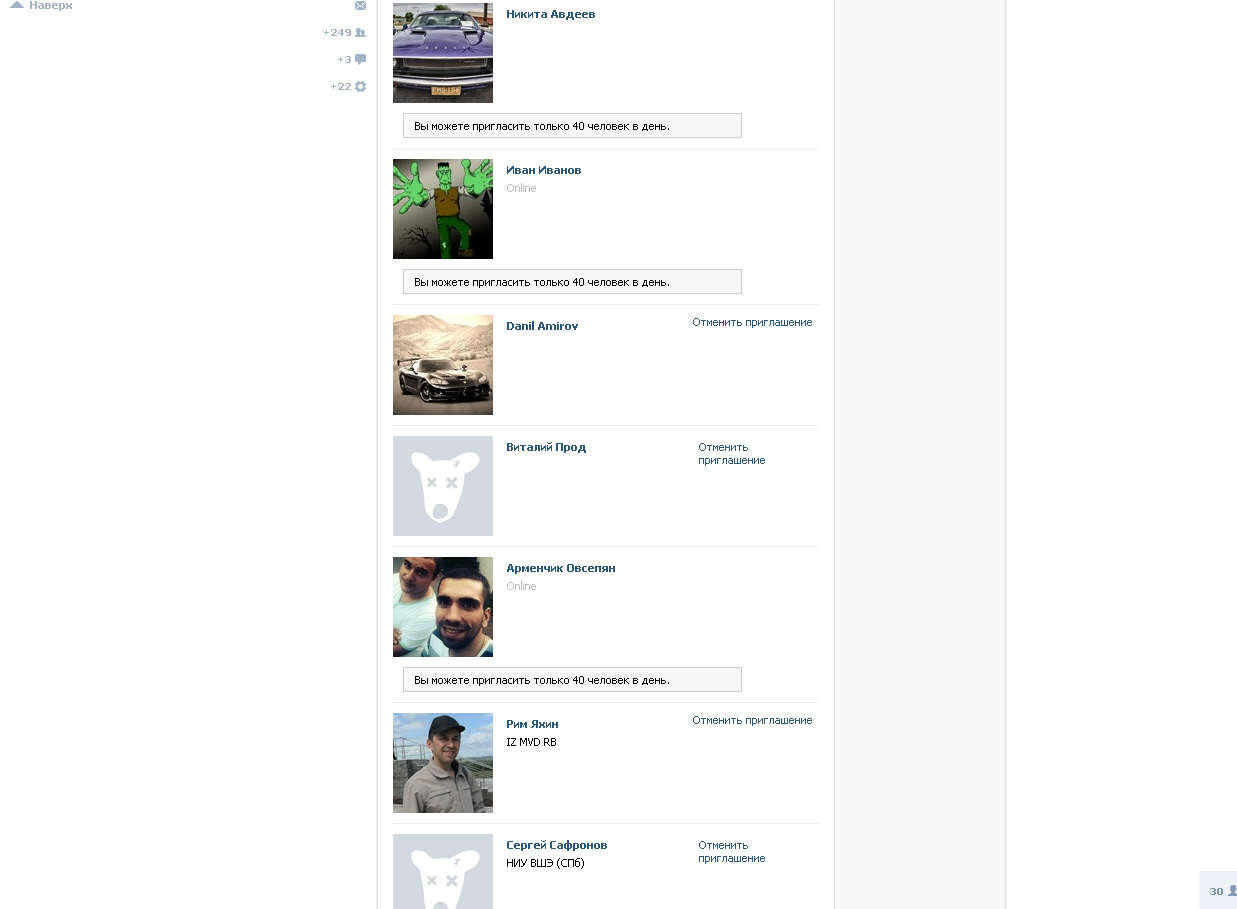This screenshot has height=909, width=1237.
Task: Open Danil Amirov's sports car avatar
Action: pyautogui.click(x=443, y=365)
